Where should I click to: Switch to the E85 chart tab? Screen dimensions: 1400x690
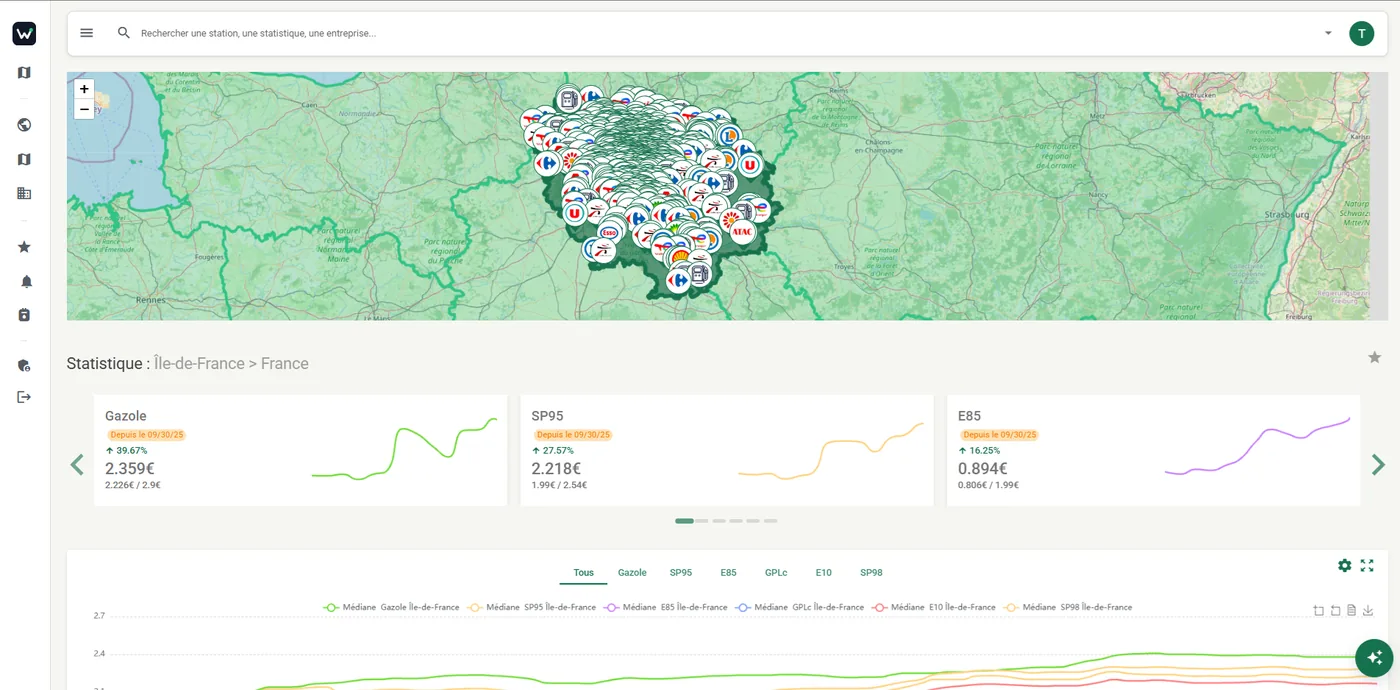click(x=728, y=573)
